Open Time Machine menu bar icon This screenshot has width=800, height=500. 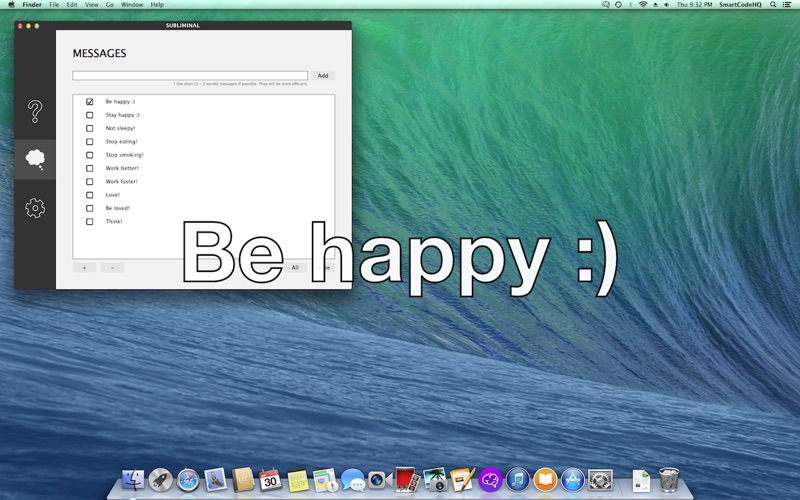618,5
